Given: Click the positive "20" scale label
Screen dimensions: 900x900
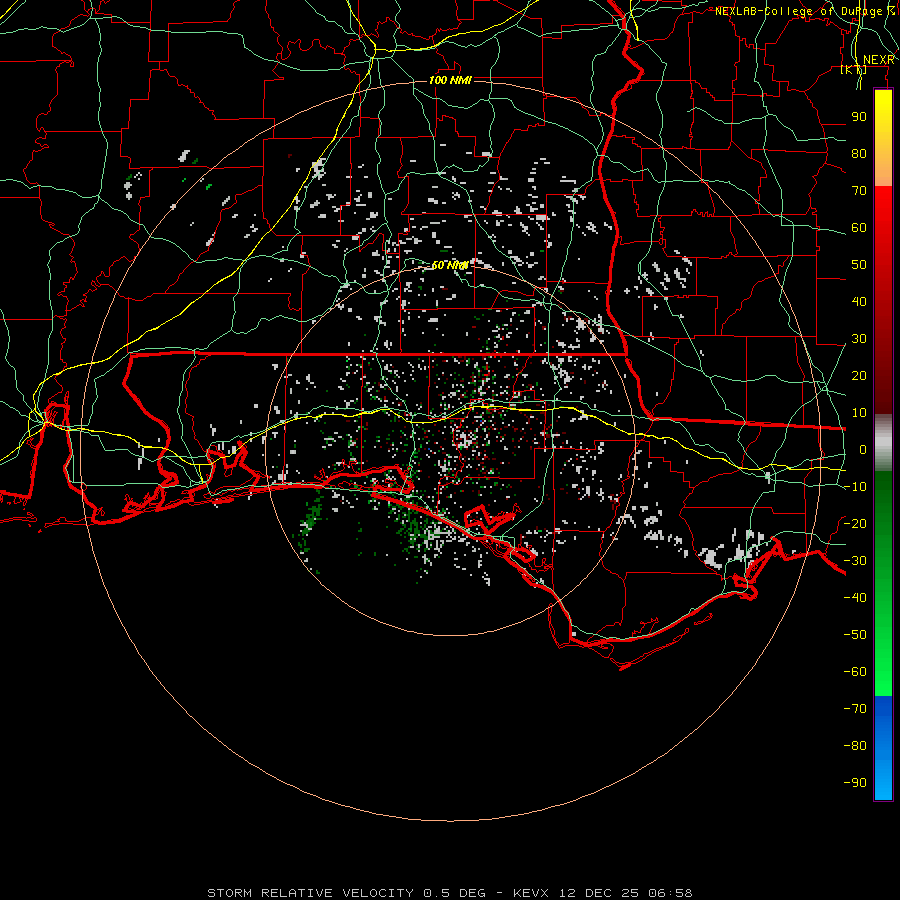Looking at the screenshot, I should (859, 376).
